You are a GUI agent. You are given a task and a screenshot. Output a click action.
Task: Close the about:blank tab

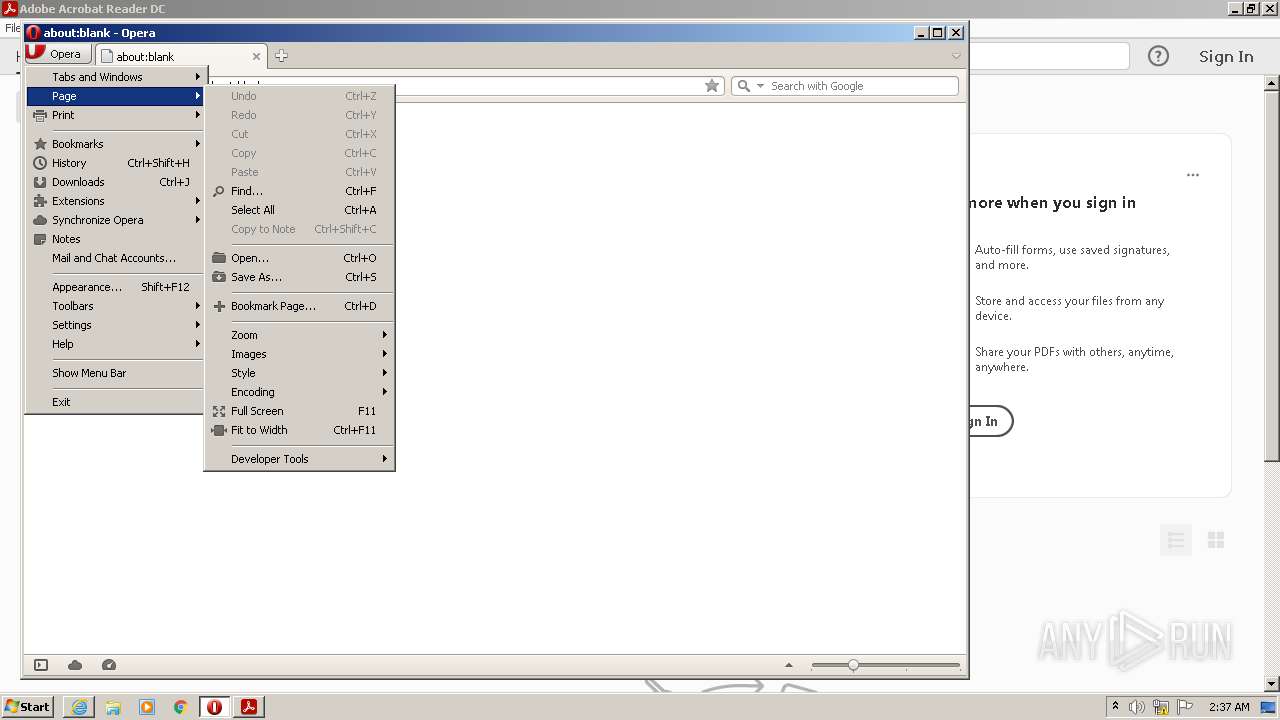pos(256,57)
